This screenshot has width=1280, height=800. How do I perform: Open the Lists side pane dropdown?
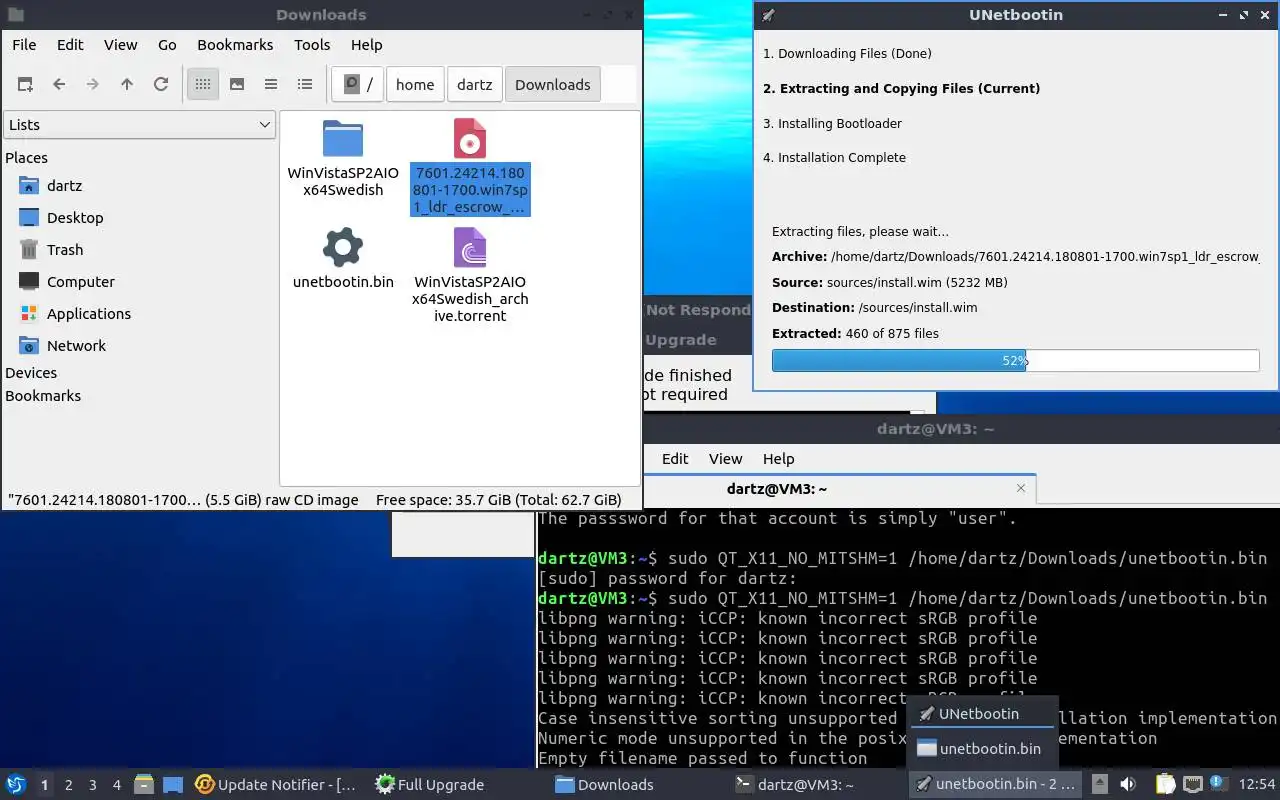[x=139, y=125]
